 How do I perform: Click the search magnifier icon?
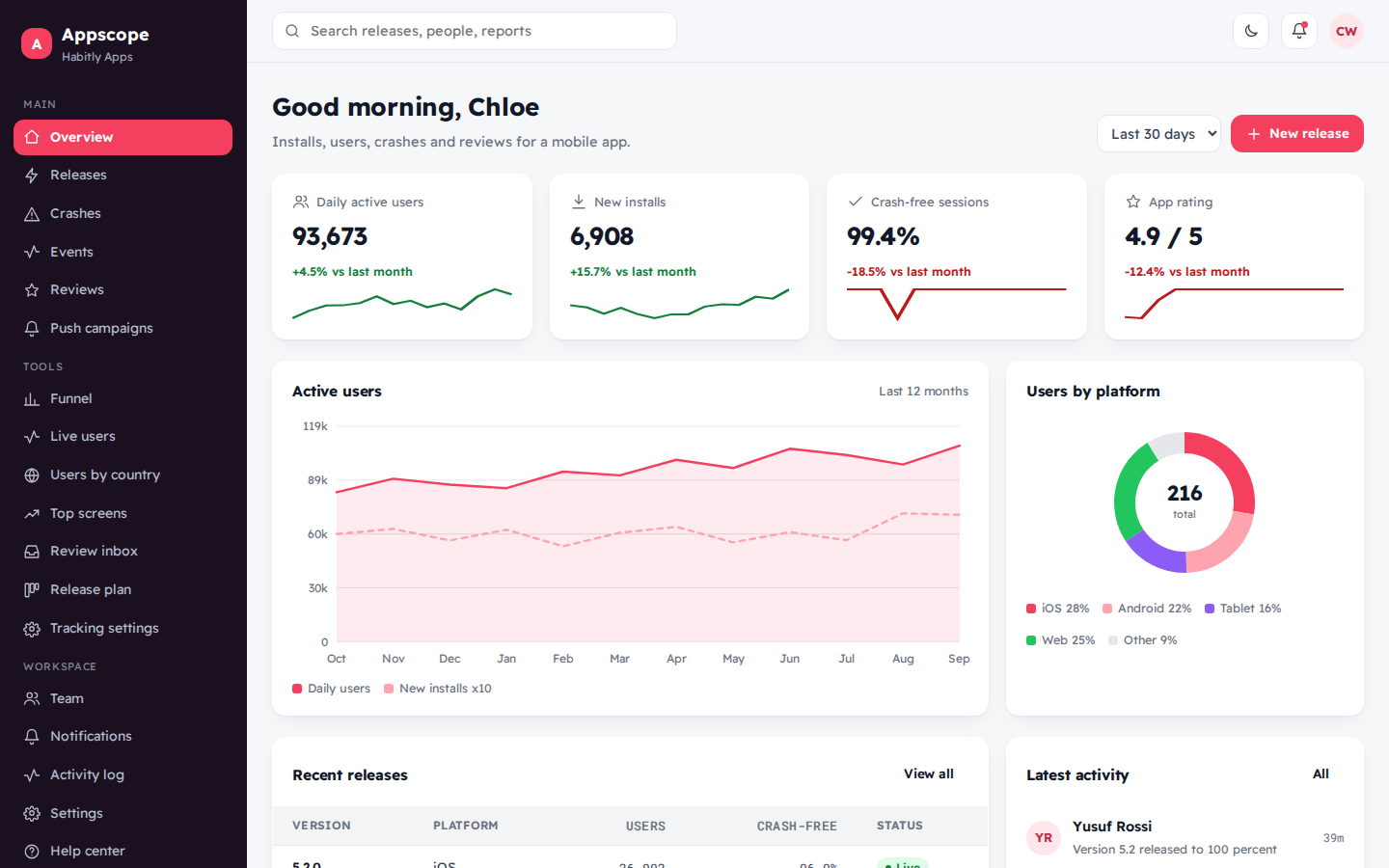[292, 31]
